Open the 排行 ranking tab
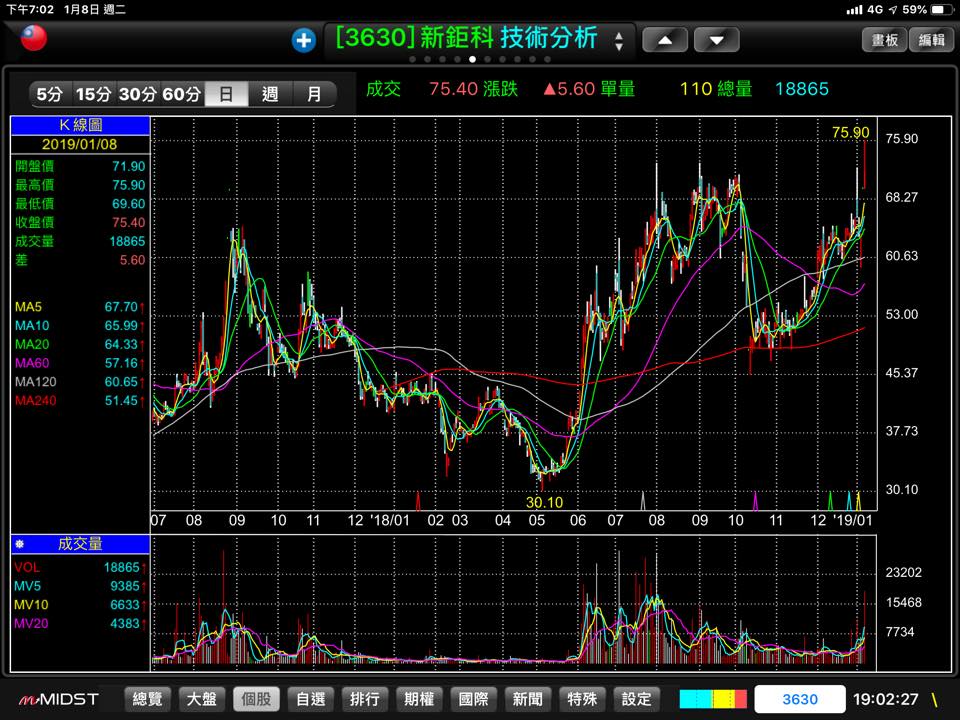 (365, 699)
